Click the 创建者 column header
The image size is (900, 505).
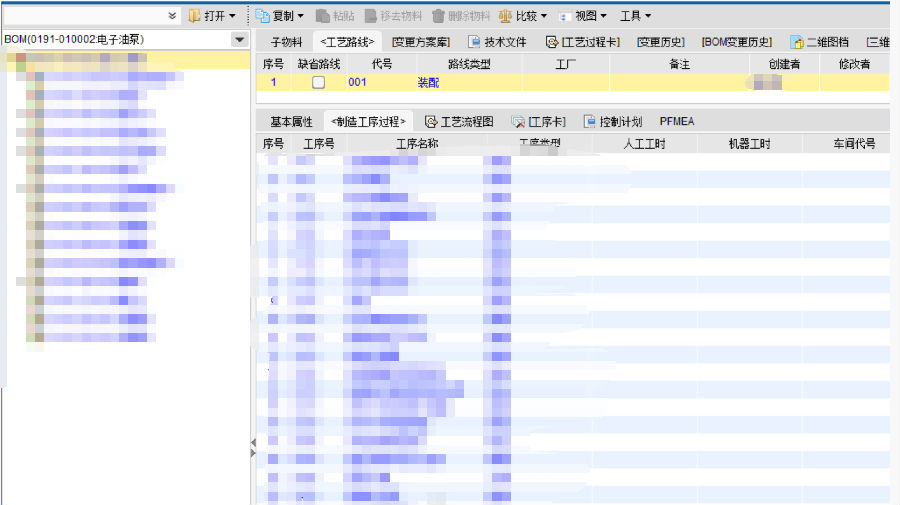pos(784,64)
